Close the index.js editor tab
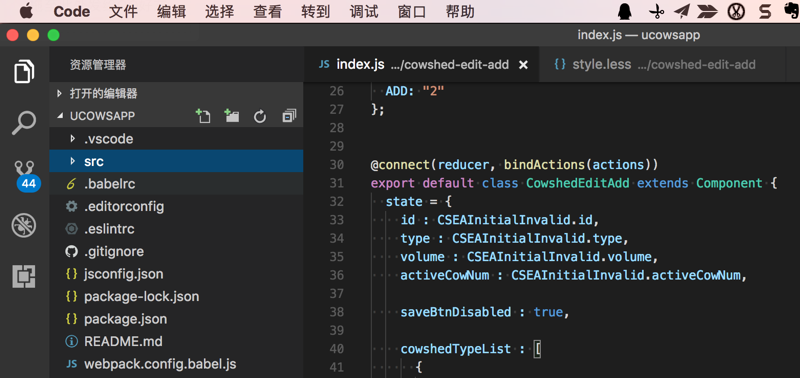The image size is (800, 378). (x=523, y=65)
